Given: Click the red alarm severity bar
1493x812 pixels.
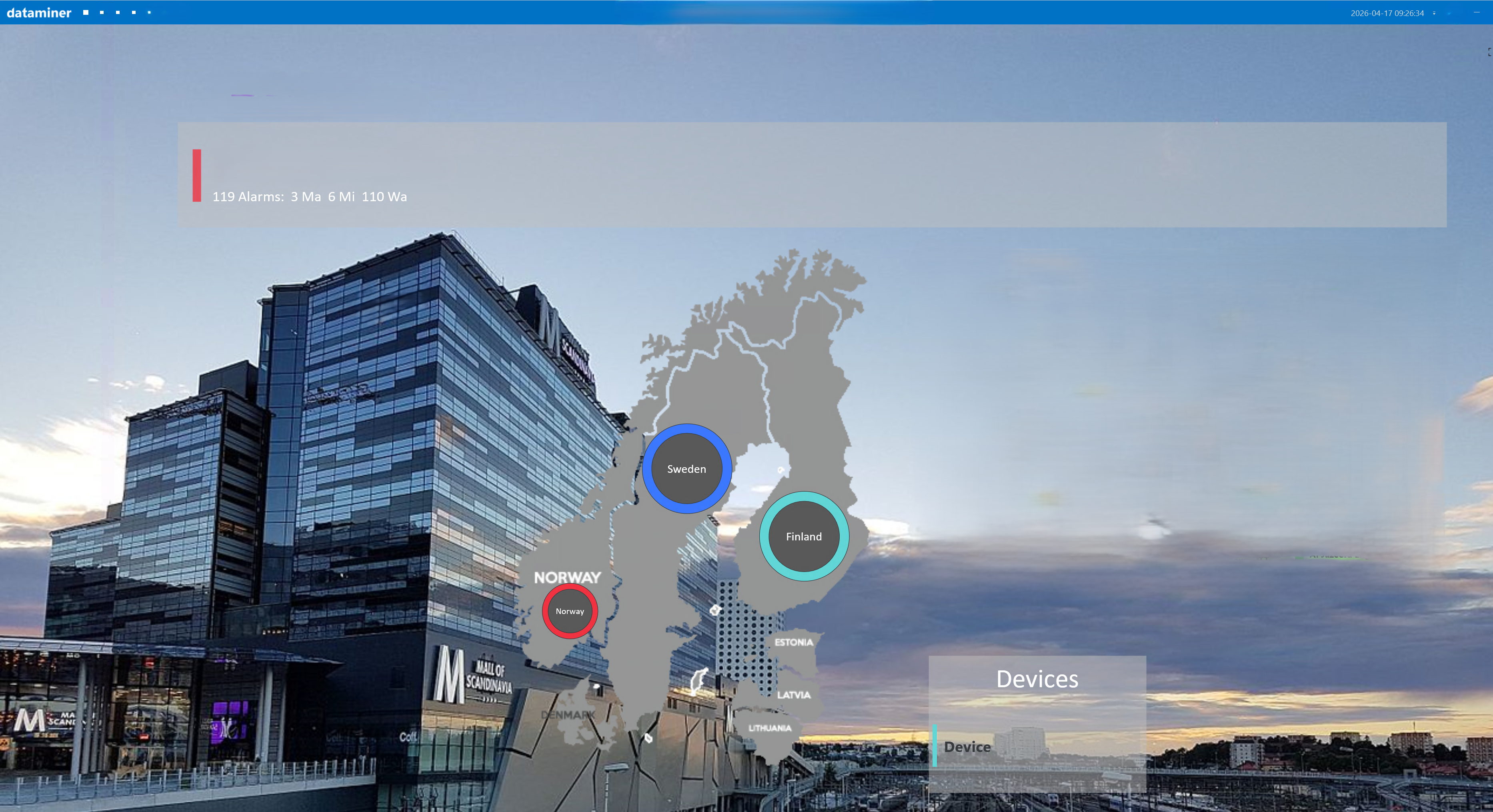Looking at the screenshot, I should [x=197, y=176].
